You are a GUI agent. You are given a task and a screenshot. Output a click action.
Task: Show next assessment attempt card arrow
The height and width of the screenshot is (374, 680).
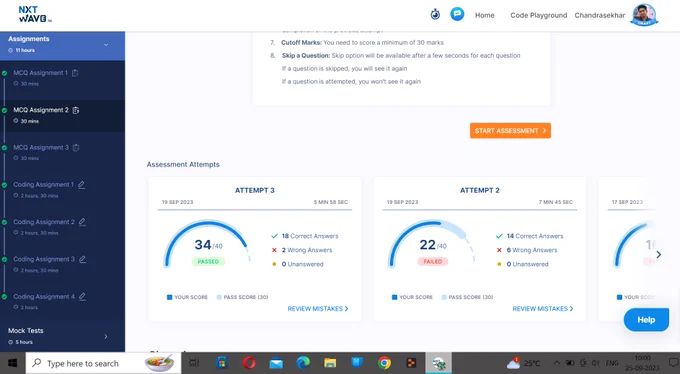click(x=658, y=255)
